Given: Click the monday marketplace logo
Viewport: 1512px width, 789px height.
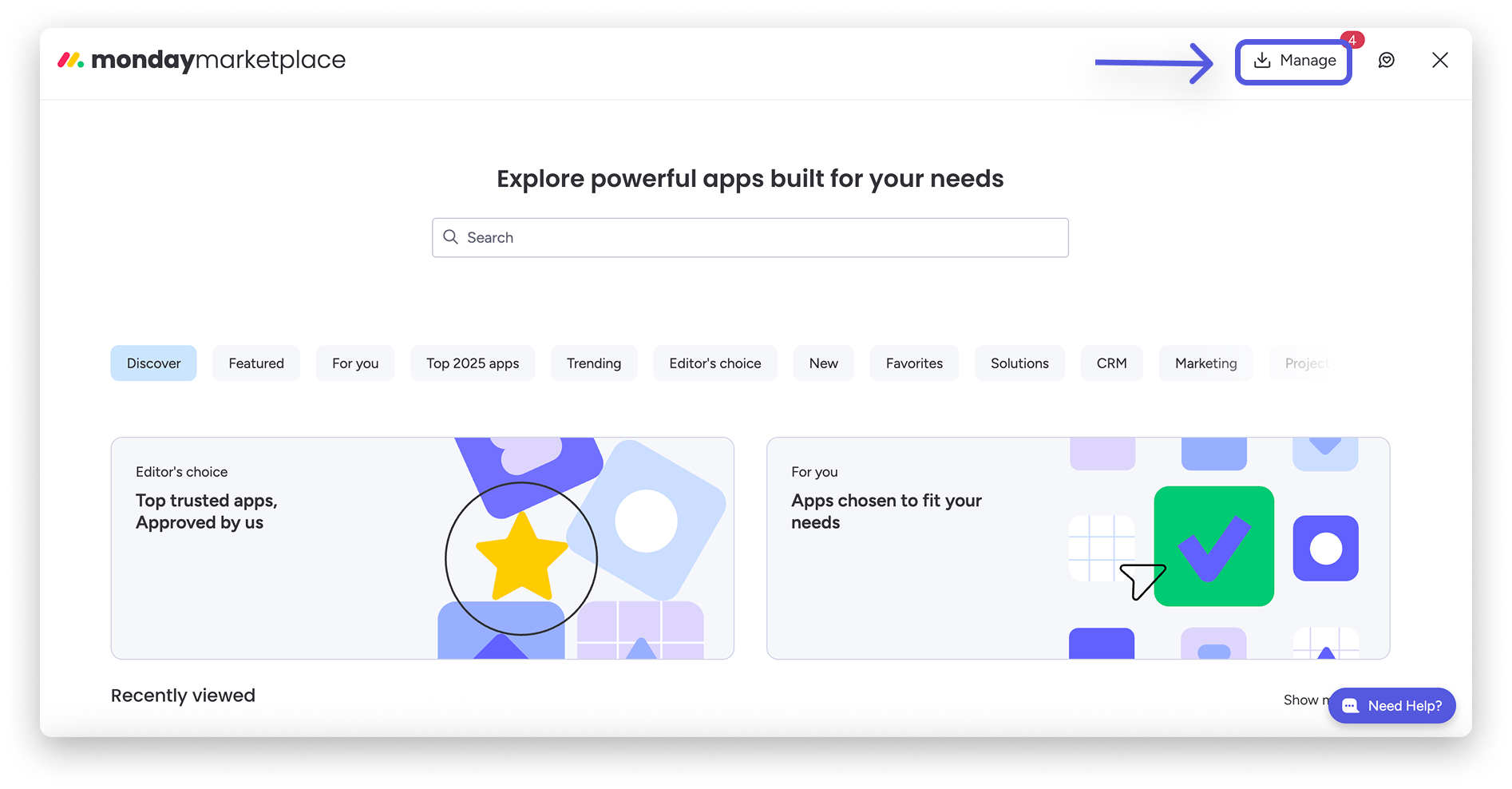Looking at the screenshot, I should [201, 60].
